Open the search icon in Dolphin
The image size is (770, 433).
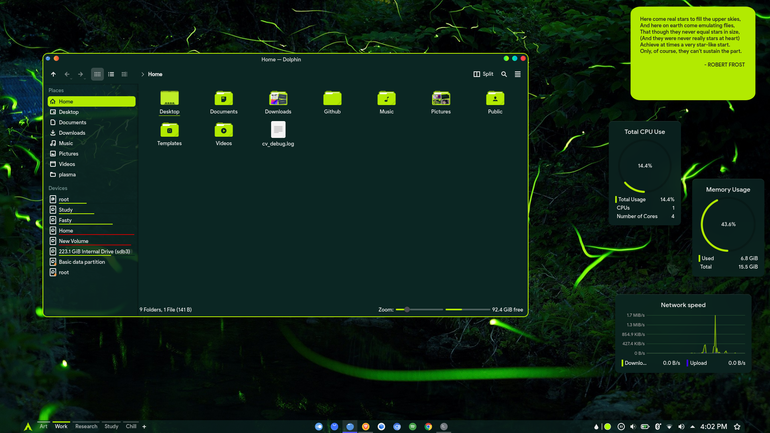tap(504, 74)
